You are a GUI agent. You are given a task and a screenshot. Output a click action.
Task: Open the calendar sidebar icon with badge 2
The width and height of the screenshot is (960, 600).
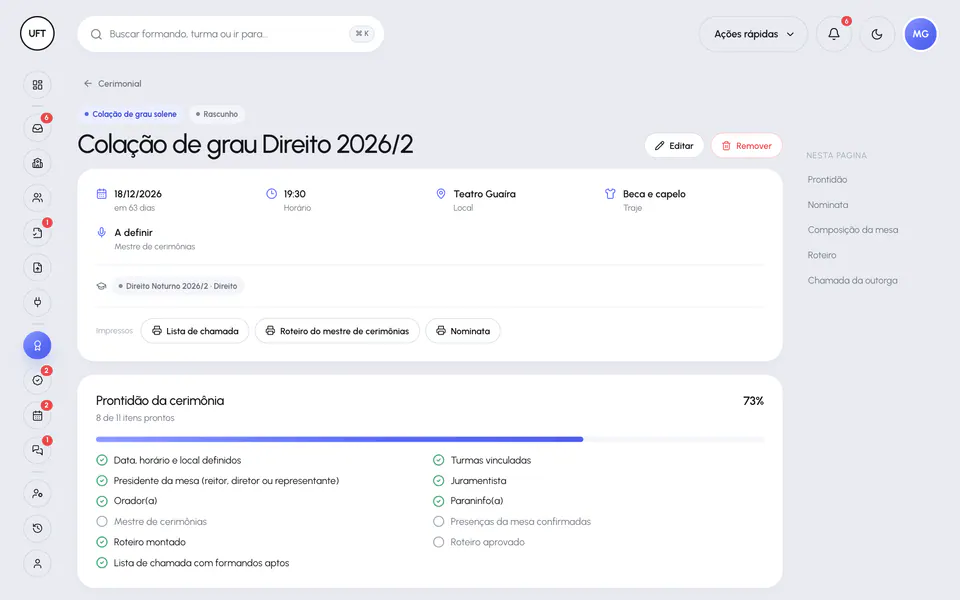click(x=37, y=415)
